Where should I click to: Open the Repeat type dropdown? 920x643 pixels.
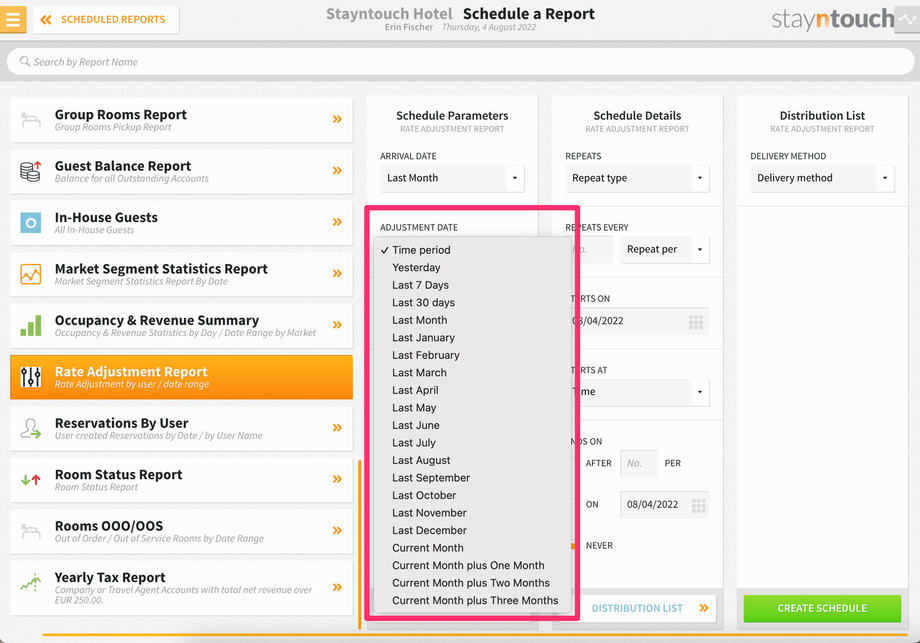(x=637, y=178)
